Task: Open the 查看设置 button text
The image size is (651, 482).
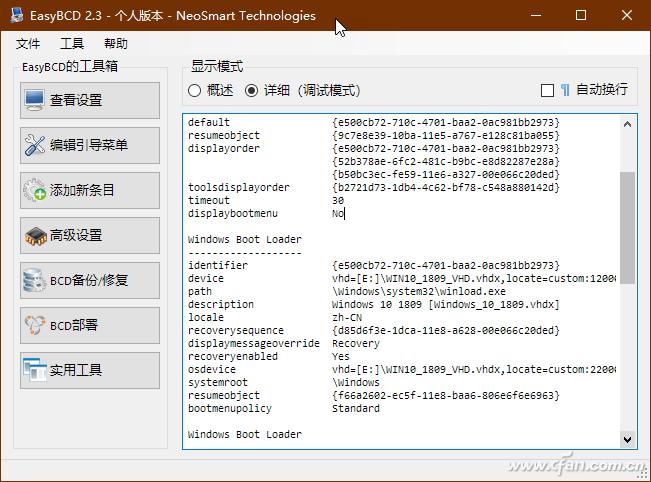Action: tap(76, 100)
